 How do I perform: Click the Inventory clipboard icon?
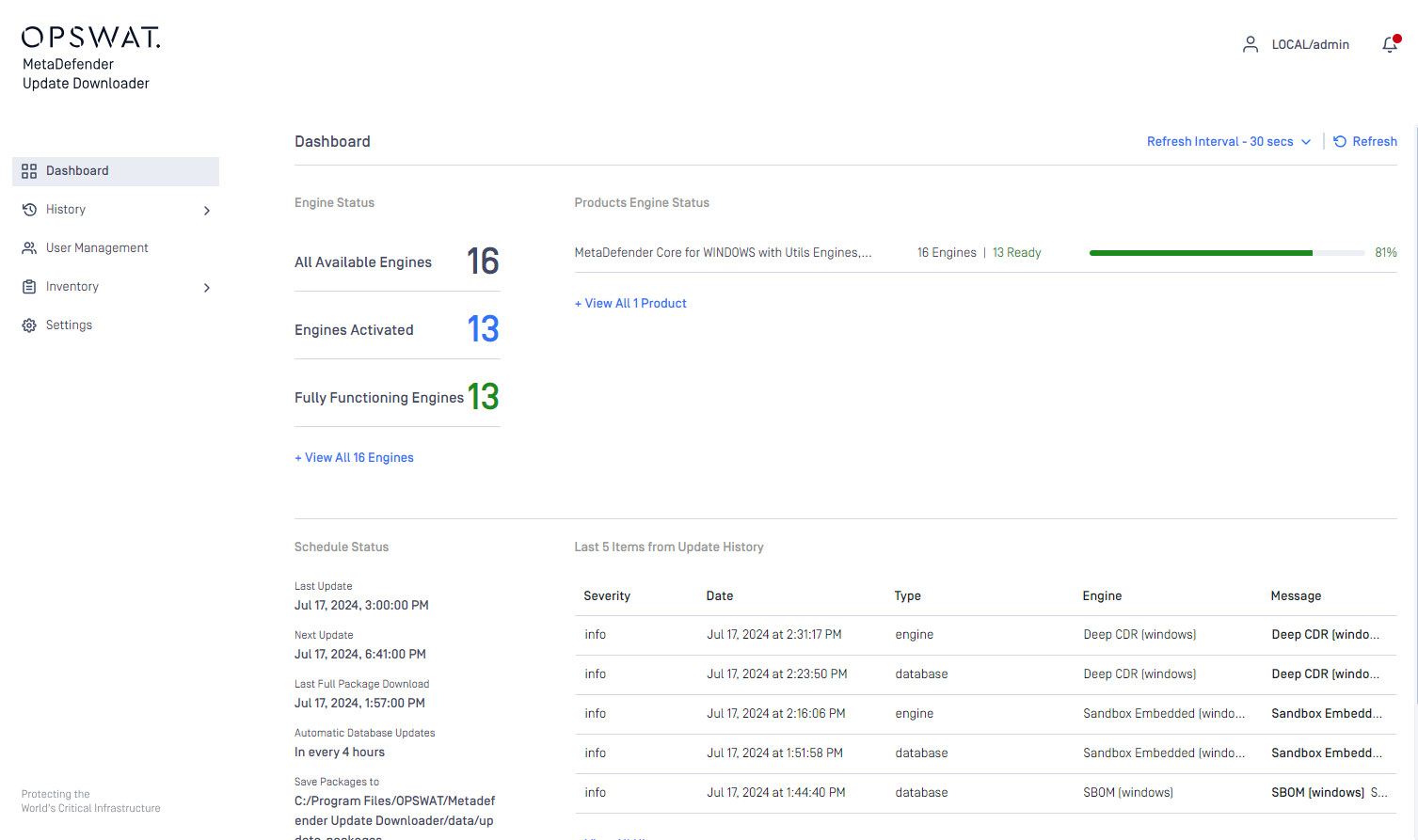pyautogui.click(x=29, y=287)
